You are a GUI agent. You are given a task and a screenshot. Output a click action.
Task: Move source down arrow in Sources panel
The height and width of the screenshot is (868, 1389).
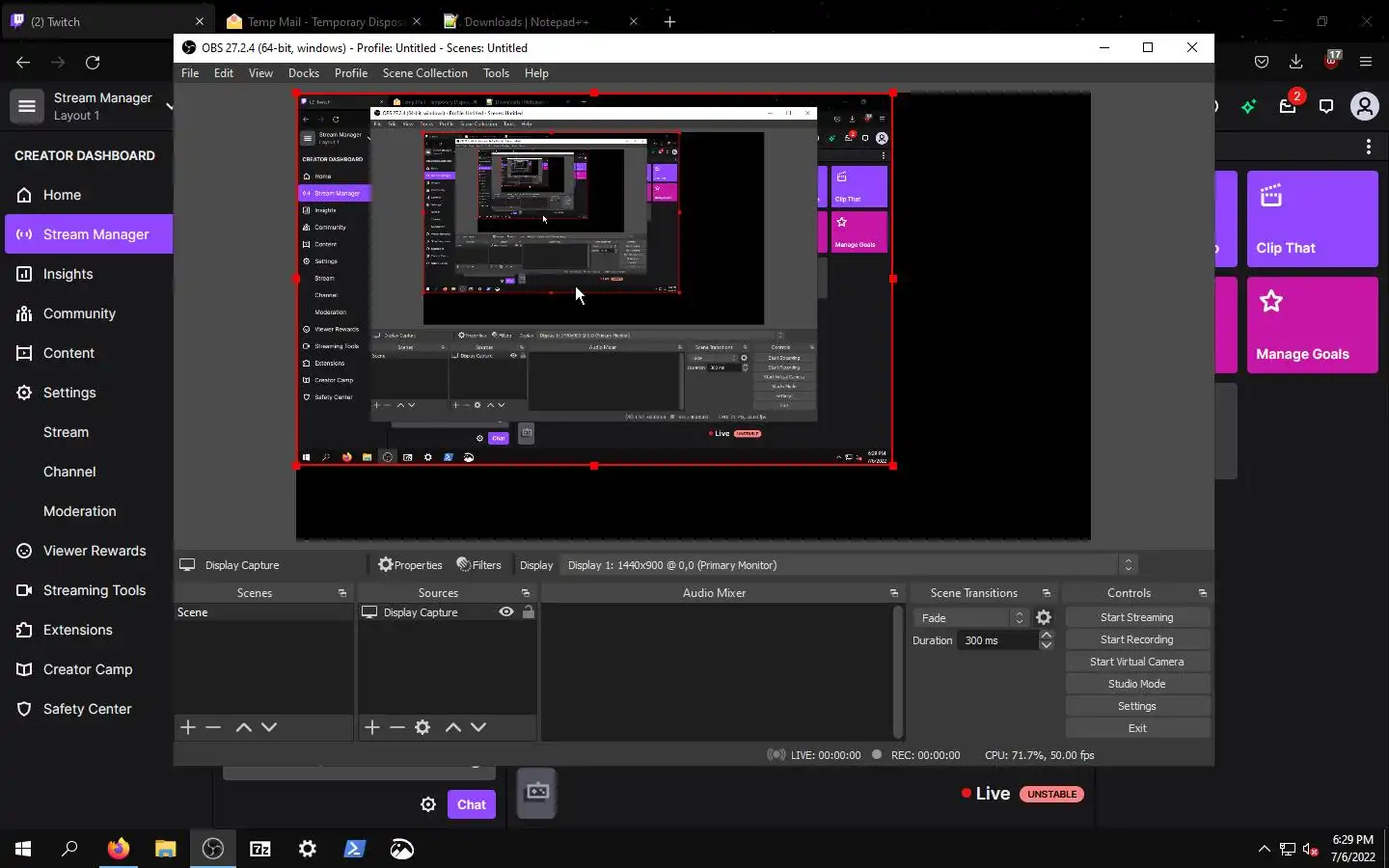click(478, 727)
